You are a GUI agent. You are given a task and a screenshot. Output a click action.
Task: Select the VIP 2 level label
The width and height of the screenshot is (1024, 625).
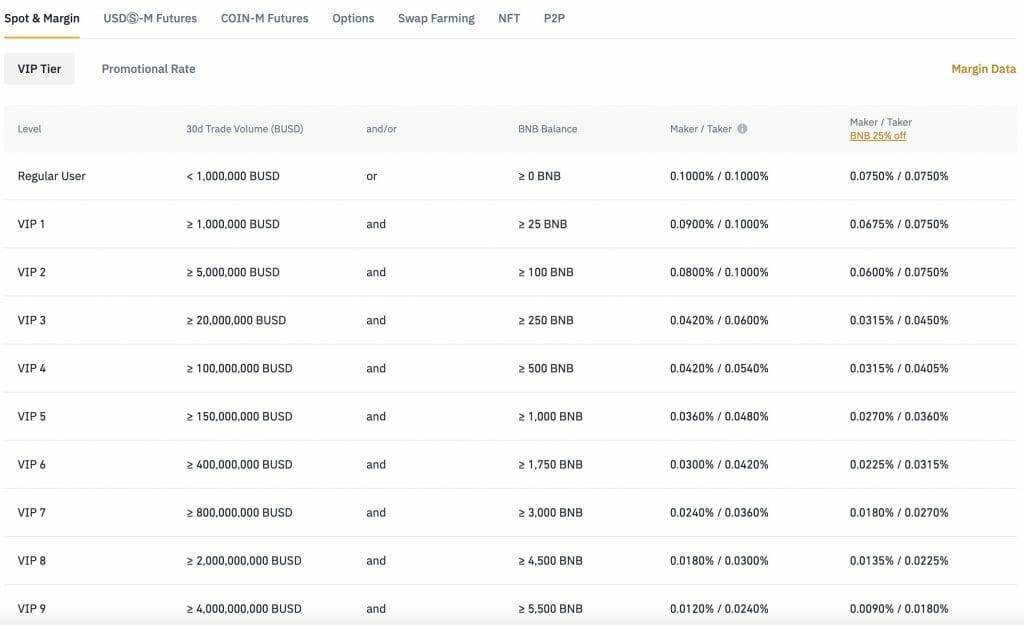click(31, 272)
